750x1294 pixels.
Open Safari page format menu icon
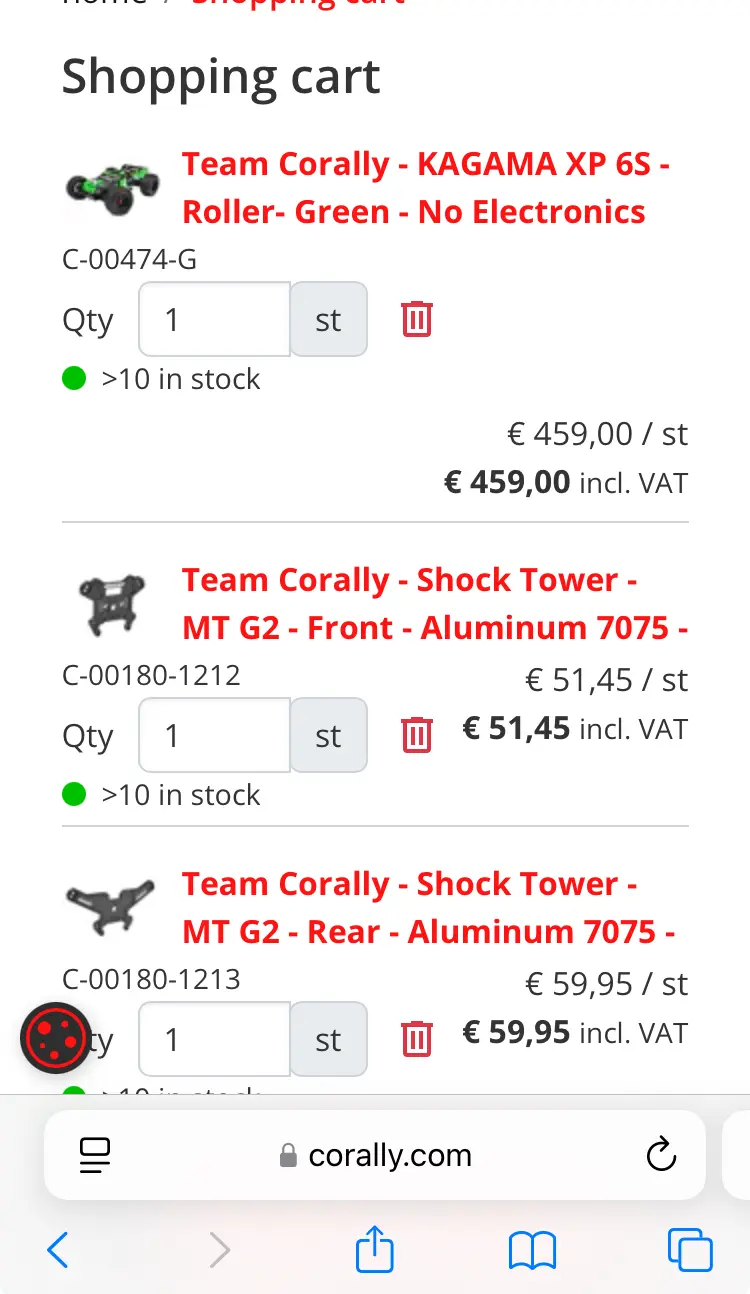pyautogui.click(x=95, y=1156)
